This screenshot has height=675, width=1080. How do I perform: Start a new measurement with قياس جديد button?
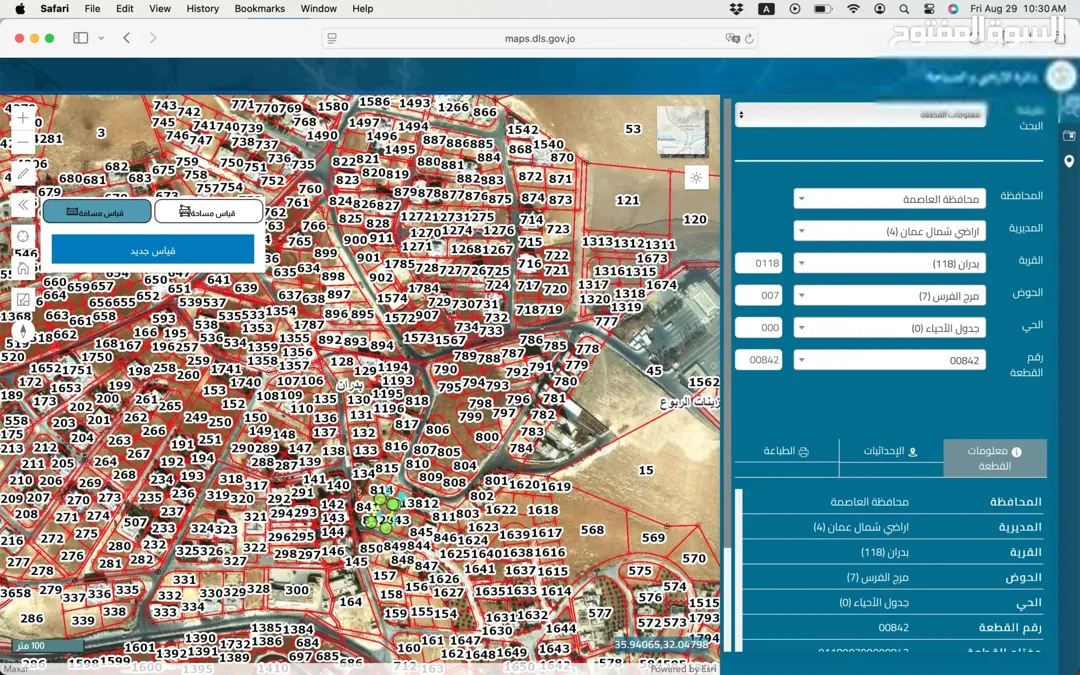click(x=152, y=250)
